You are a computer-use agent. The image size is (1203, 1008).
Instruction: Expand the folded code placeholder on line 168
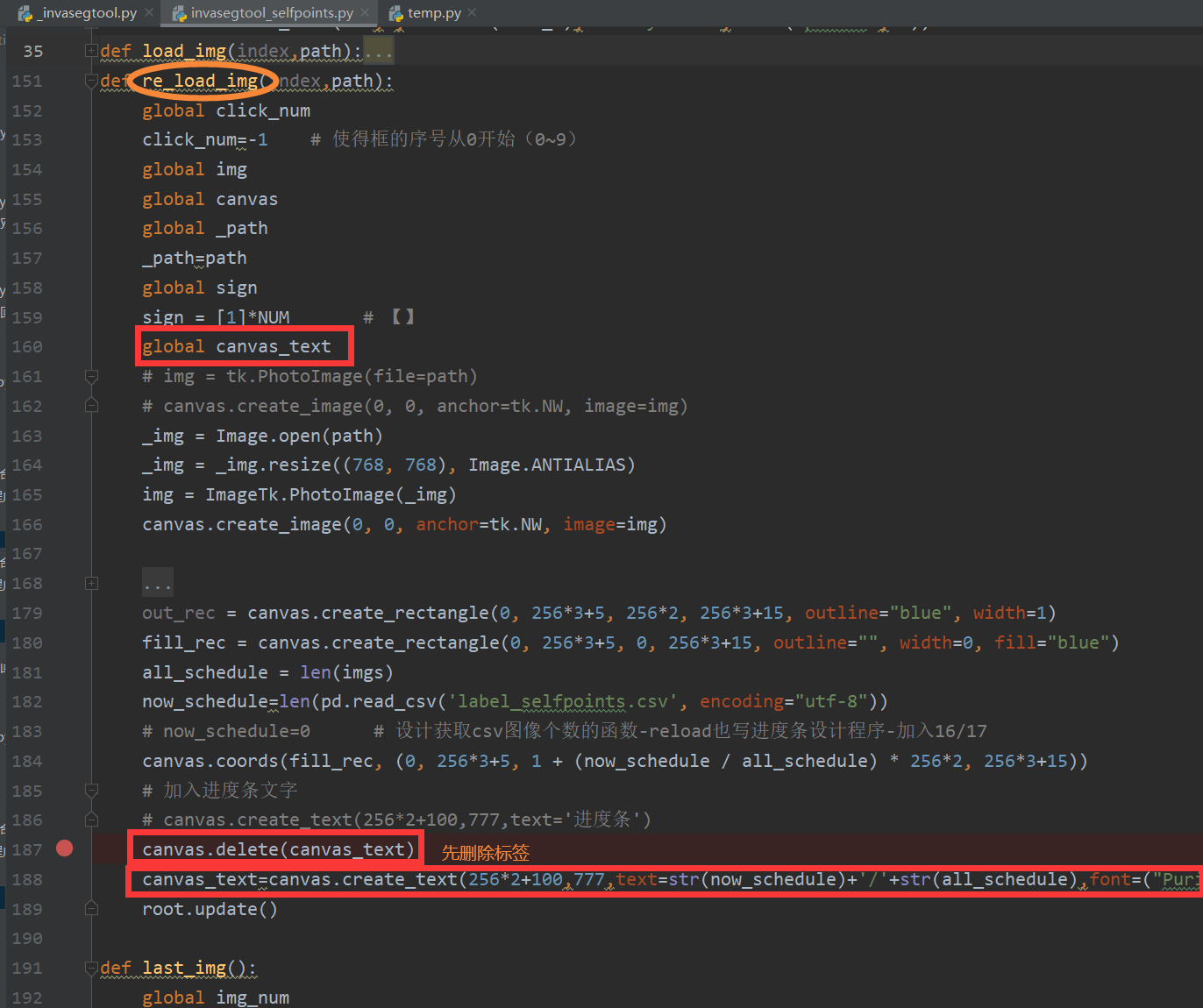tap(157, 582)
